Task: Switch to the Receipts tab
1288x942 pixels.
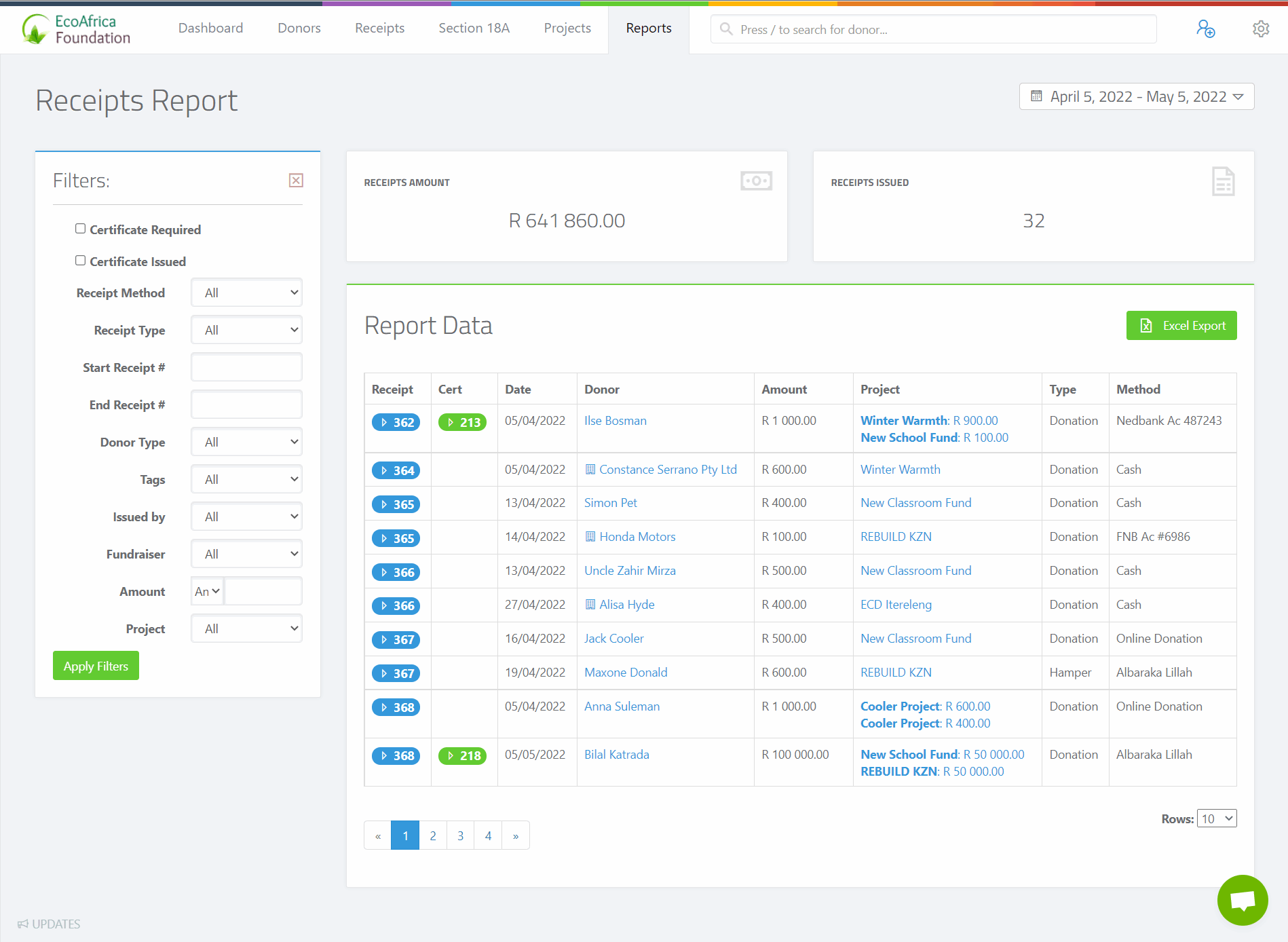Action: pos(379,28)
